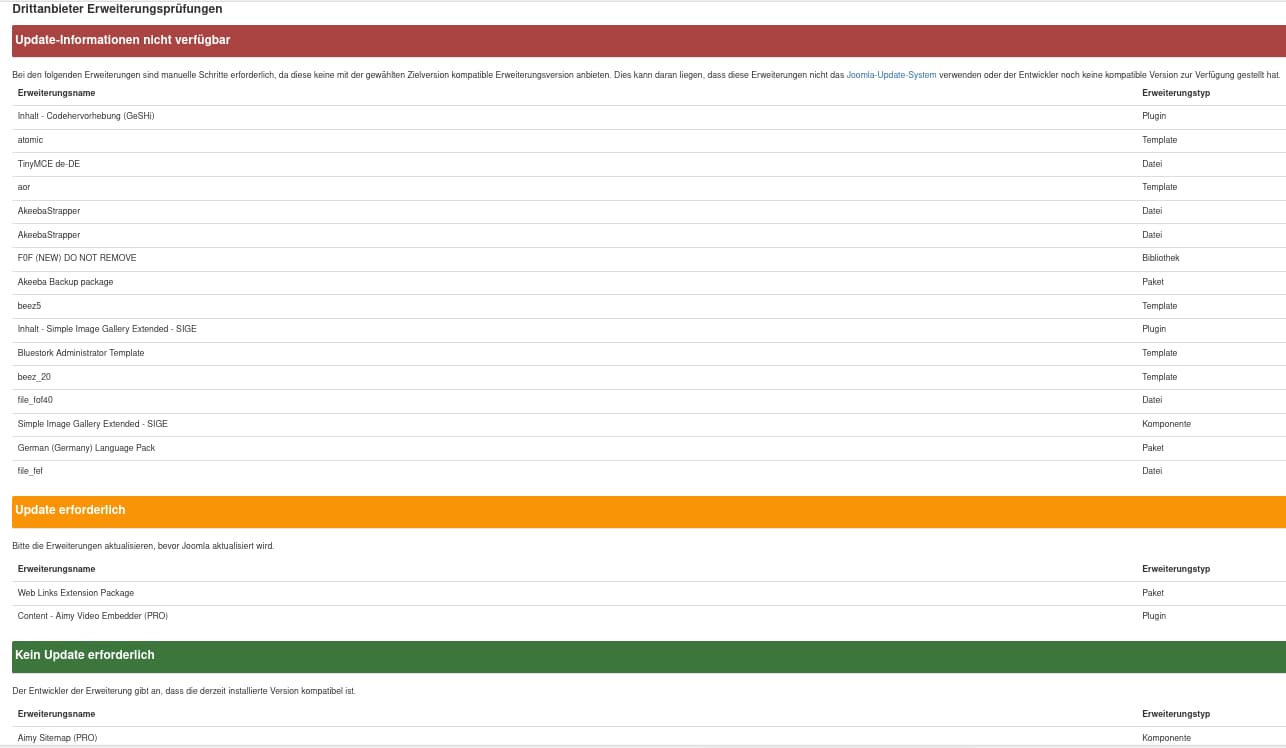This screenshot has width=1286, height=748.
Task: Click 'Plugin' type of the GeSHi row
Action: coord(1154,116)
